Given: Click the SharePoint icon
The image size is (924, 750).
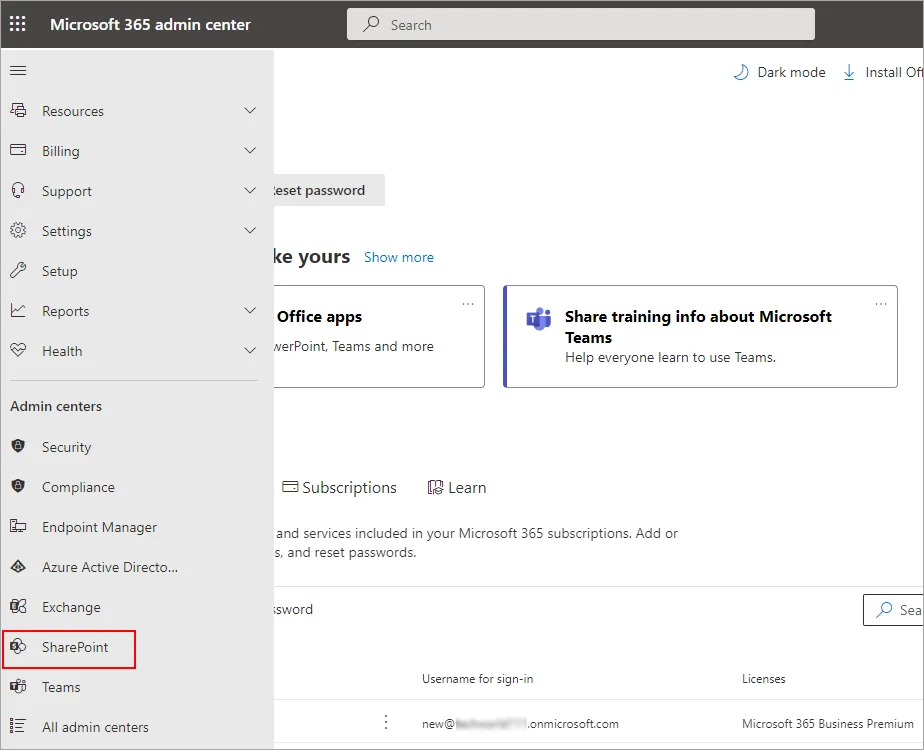Looking at the screenshot, I should point(18,646).
